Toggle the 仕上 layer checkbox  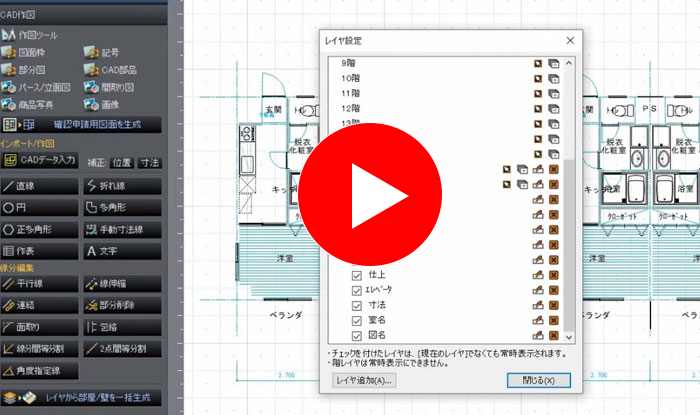(x=356, y=275)
